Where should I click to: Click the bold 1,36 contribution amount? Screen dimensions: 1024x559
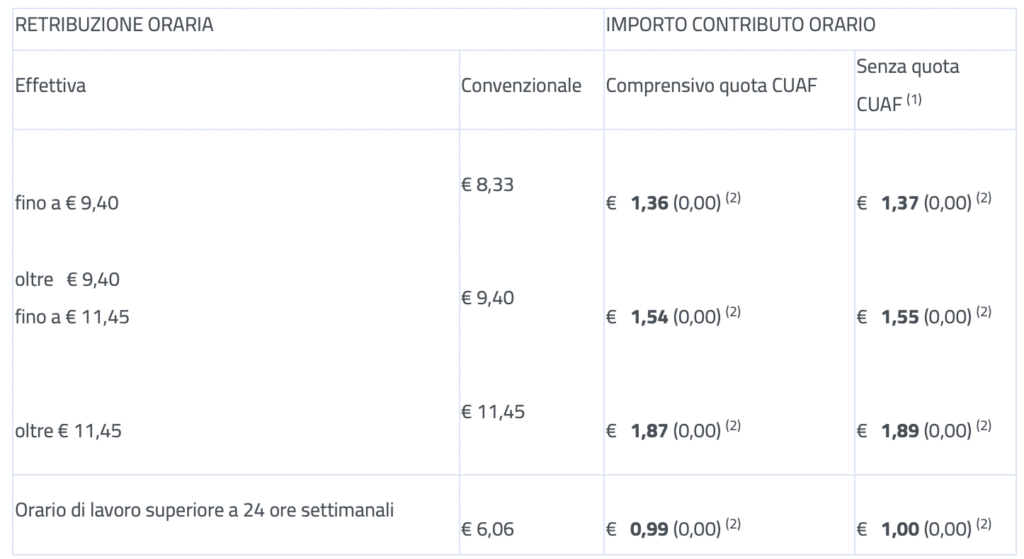649,203
